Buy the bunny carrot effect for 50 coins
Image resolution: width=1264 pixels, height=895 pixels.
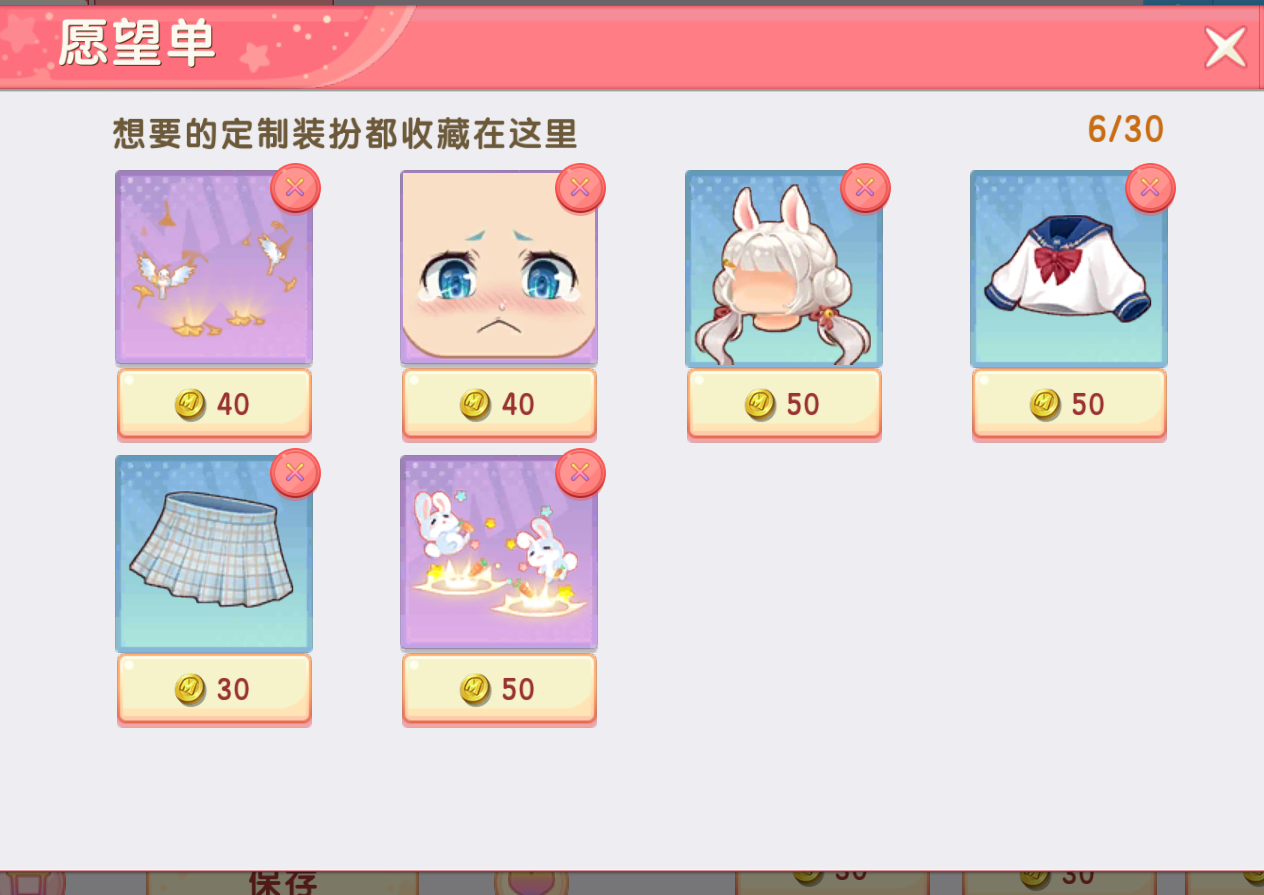click(499, 689)
